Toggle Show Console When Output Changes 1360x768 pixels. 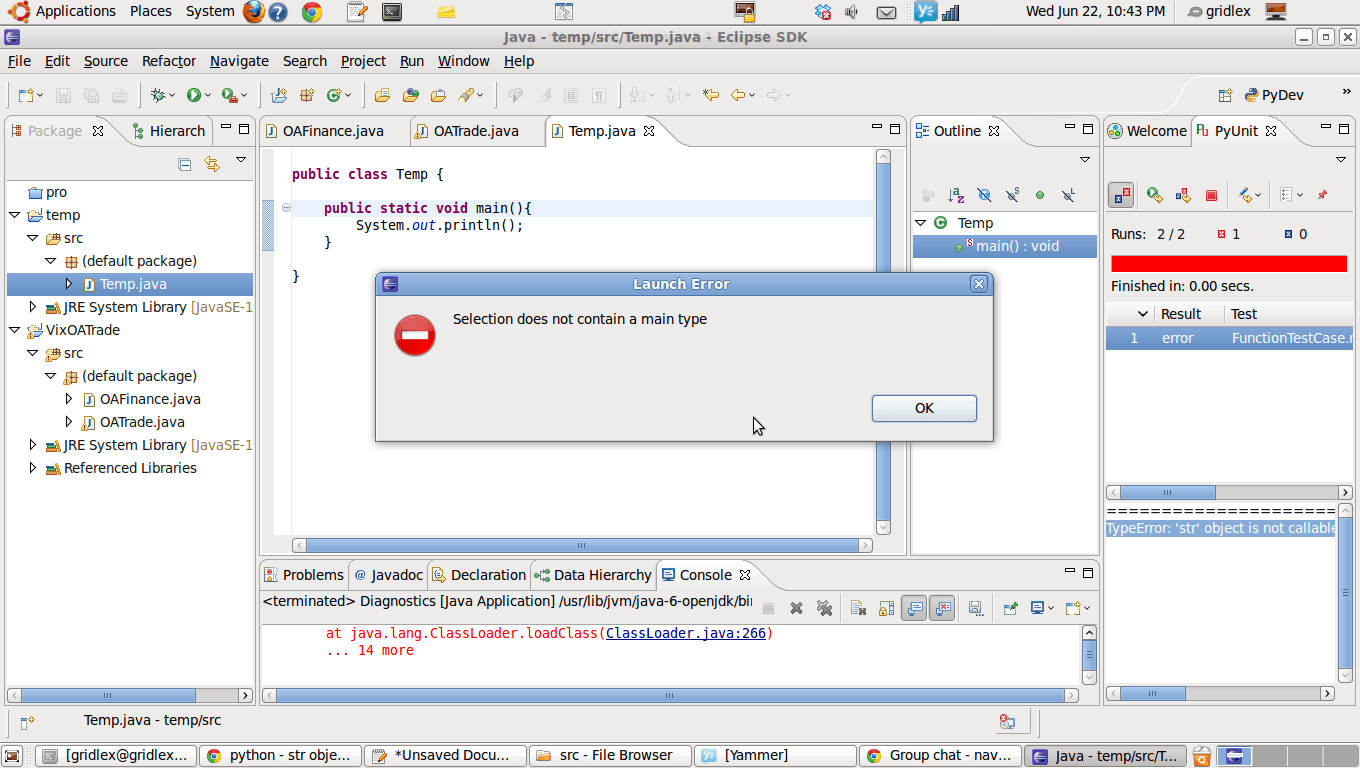(914, 607)
